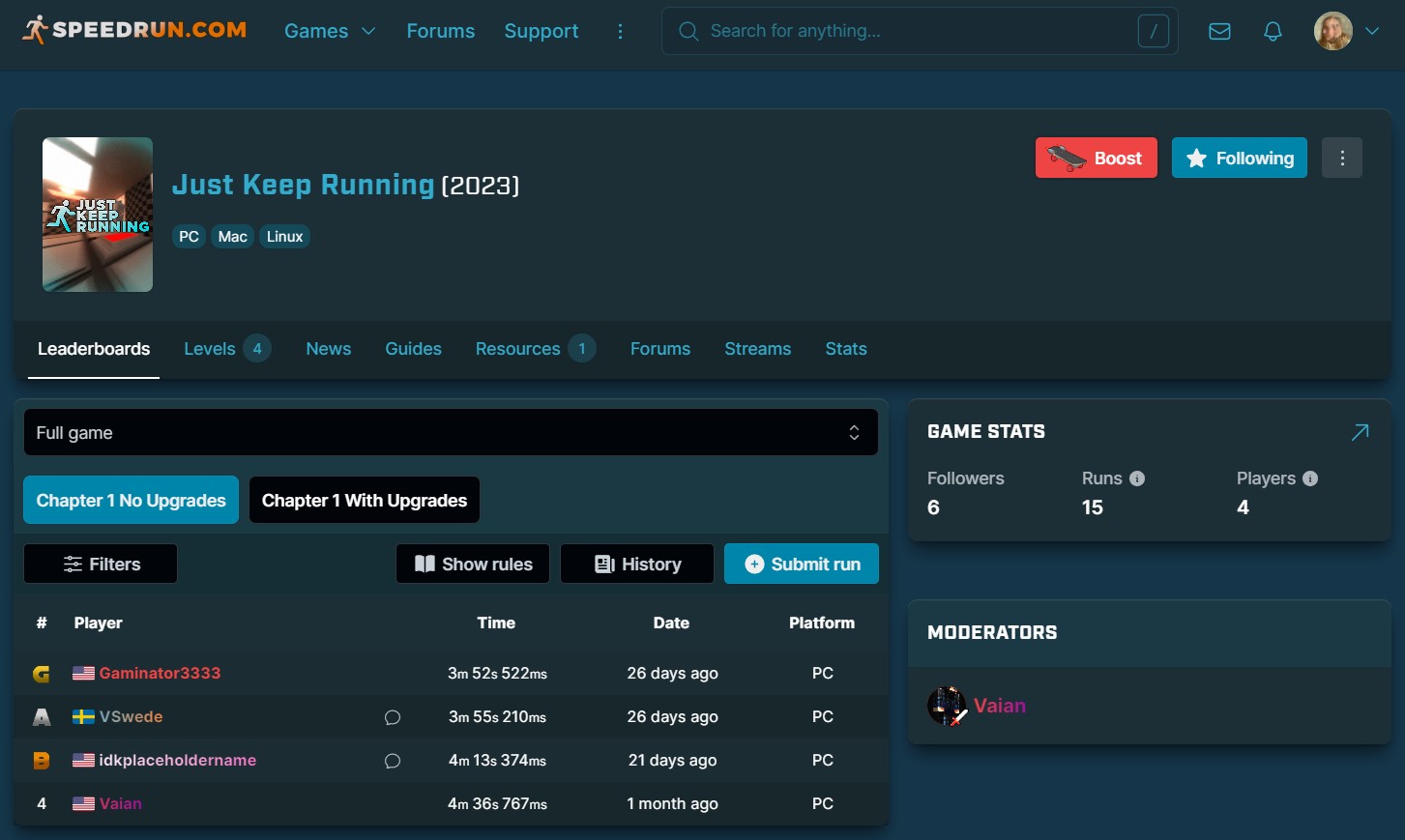Toggle the Following button

1240,158
